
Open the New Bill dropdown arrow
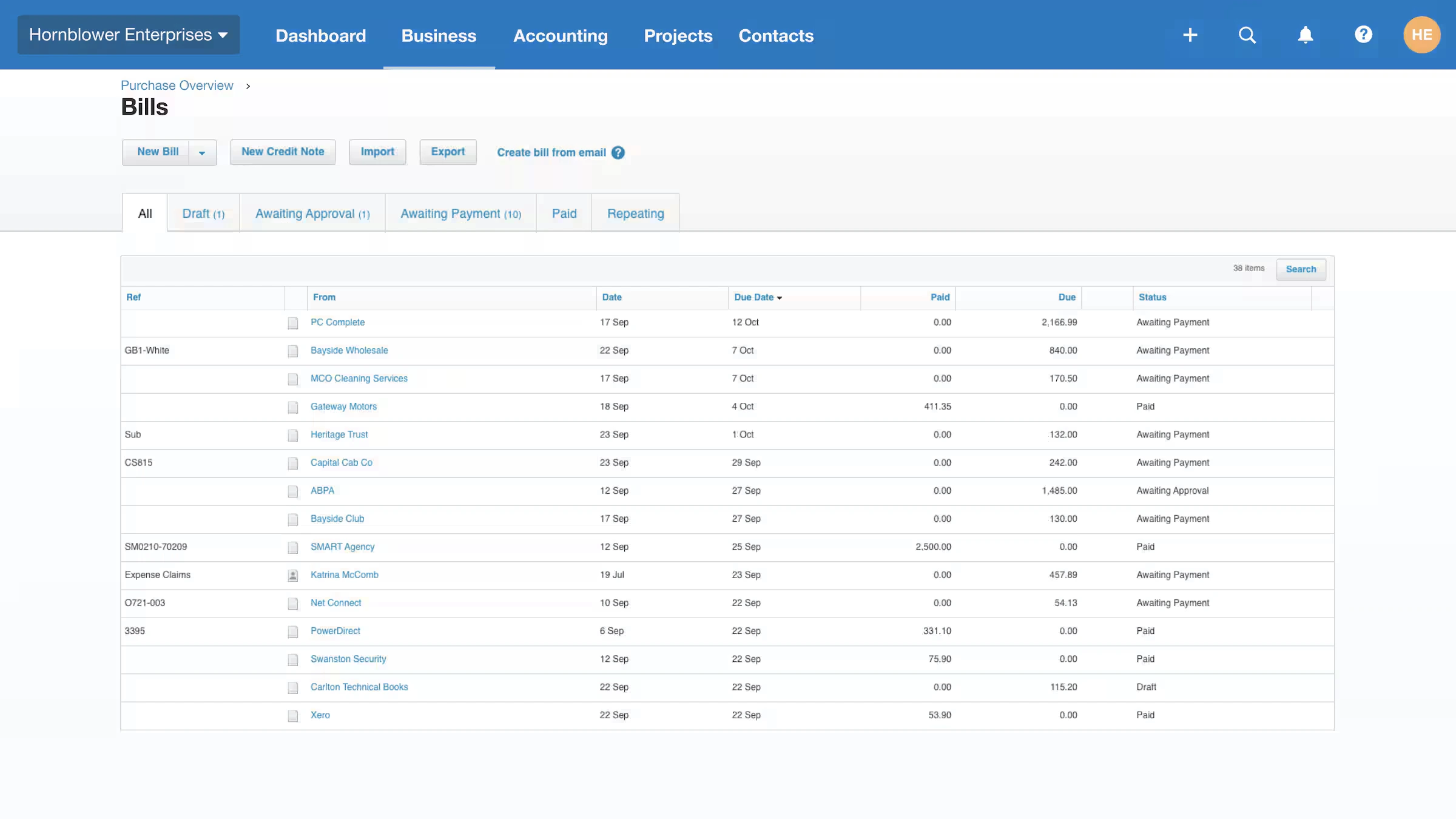(202, 152)
